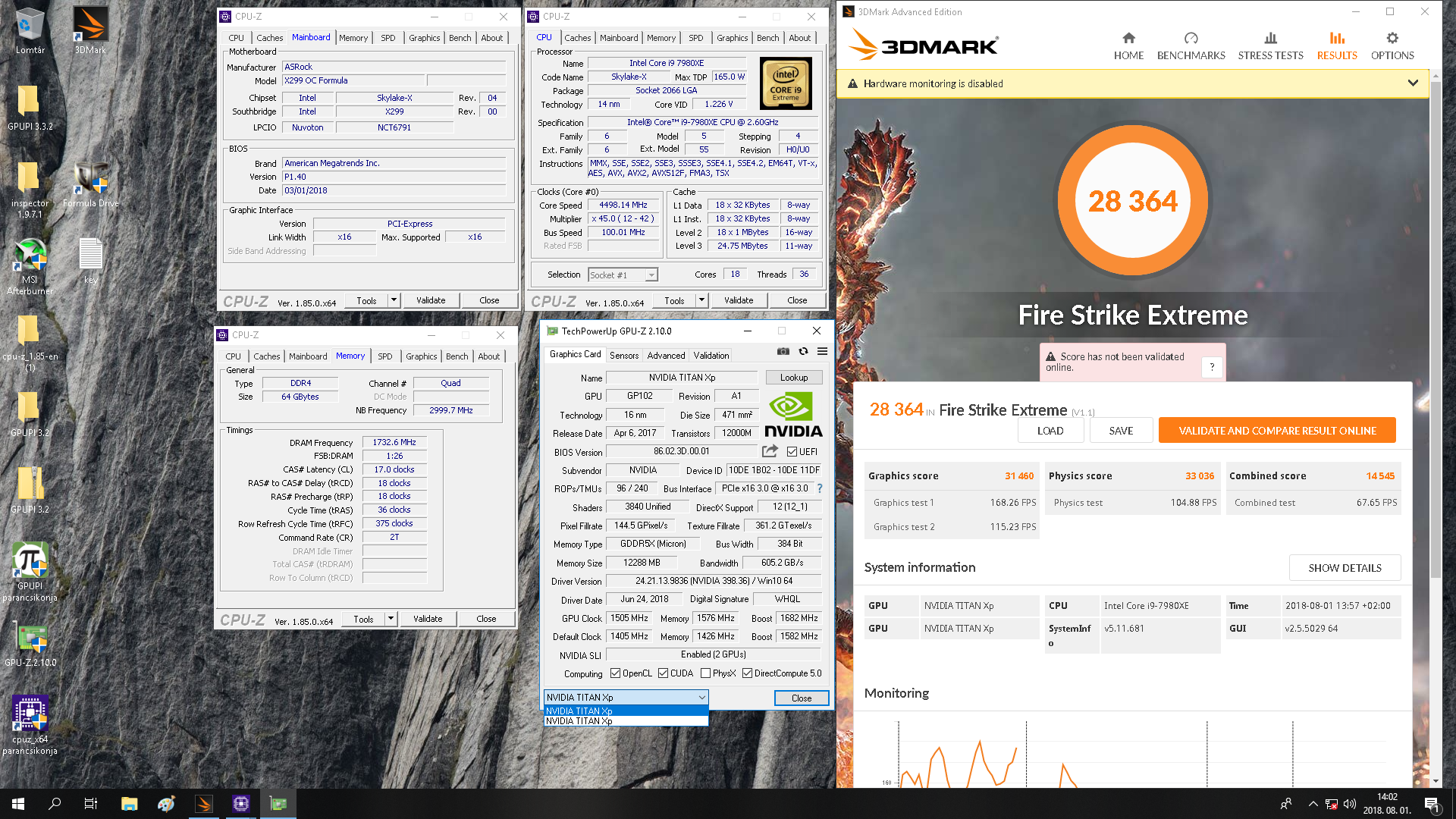Screen dimensions: 1456x819
Task: Select cpu-z_1.85-en (1) folder icon
Action: (x=30, y=344)
